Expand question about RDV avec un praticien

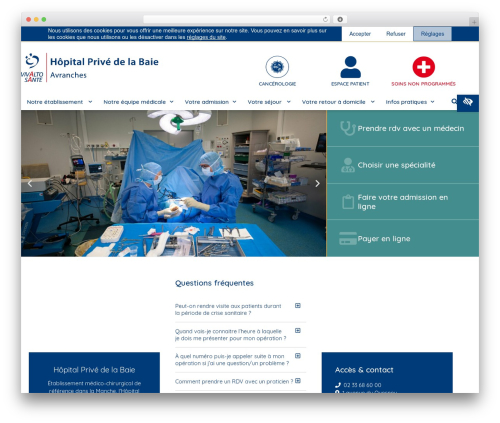pyautogui.click(x=298, y=380)
